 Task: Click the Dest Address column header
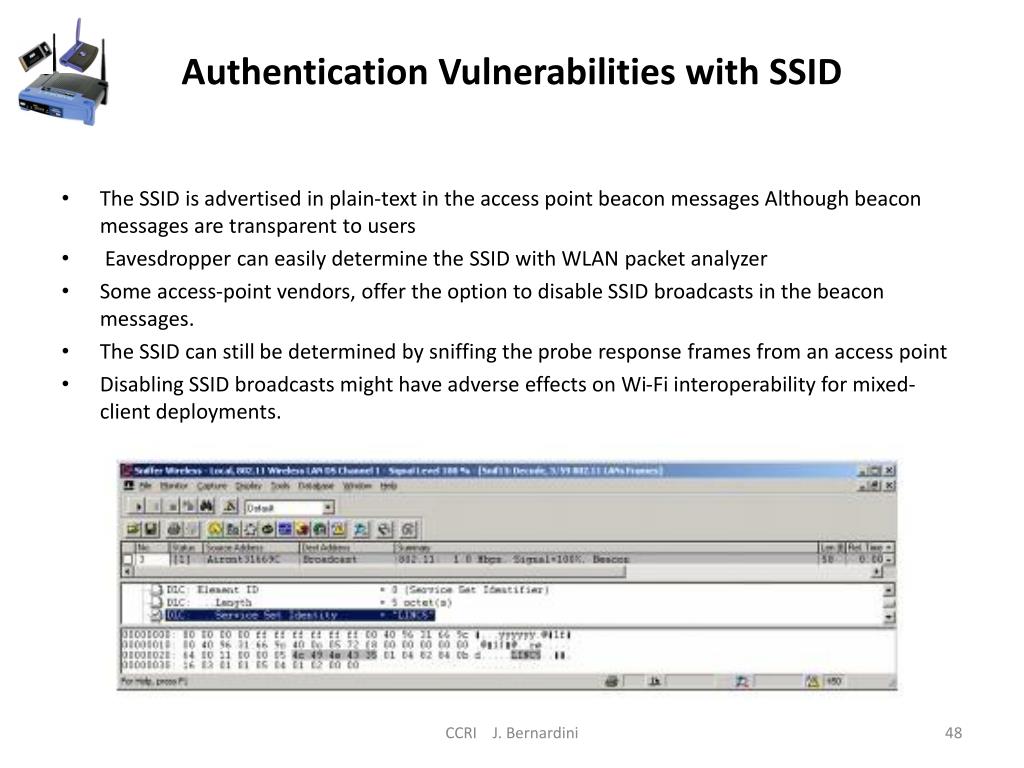coord(346,547)
